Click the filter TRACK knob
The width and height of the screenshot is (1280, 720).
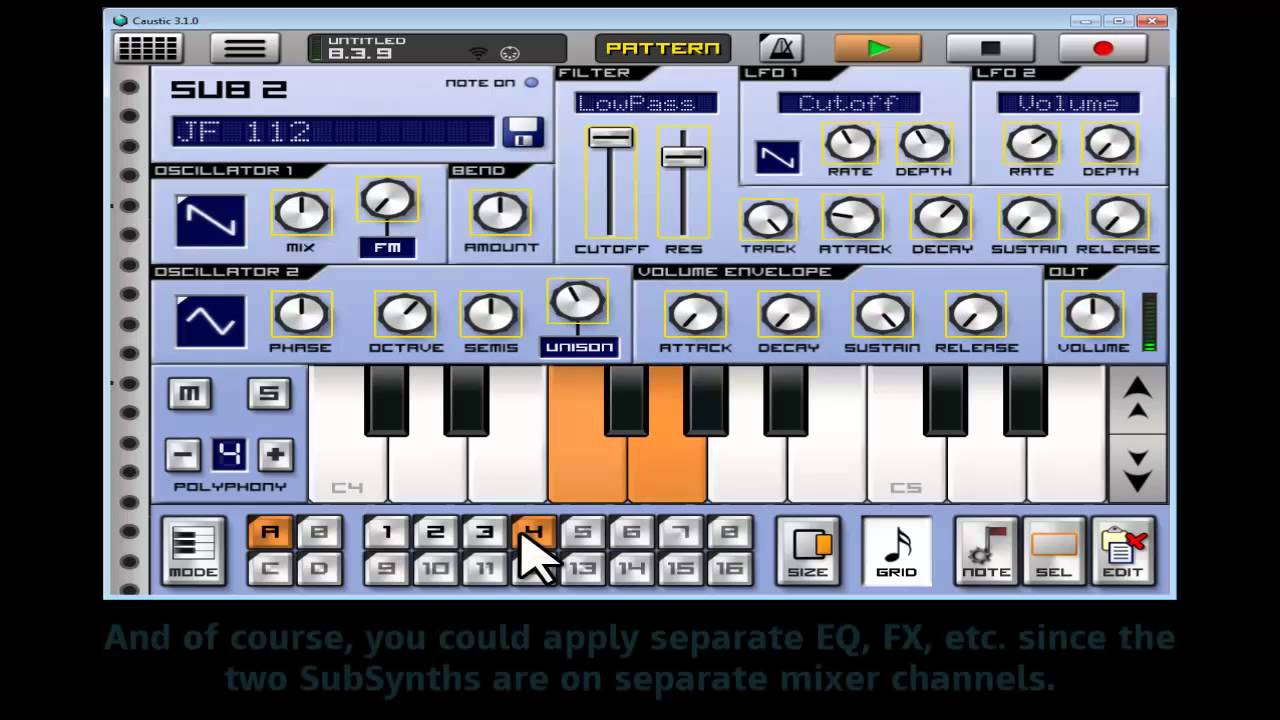[768, 219]
